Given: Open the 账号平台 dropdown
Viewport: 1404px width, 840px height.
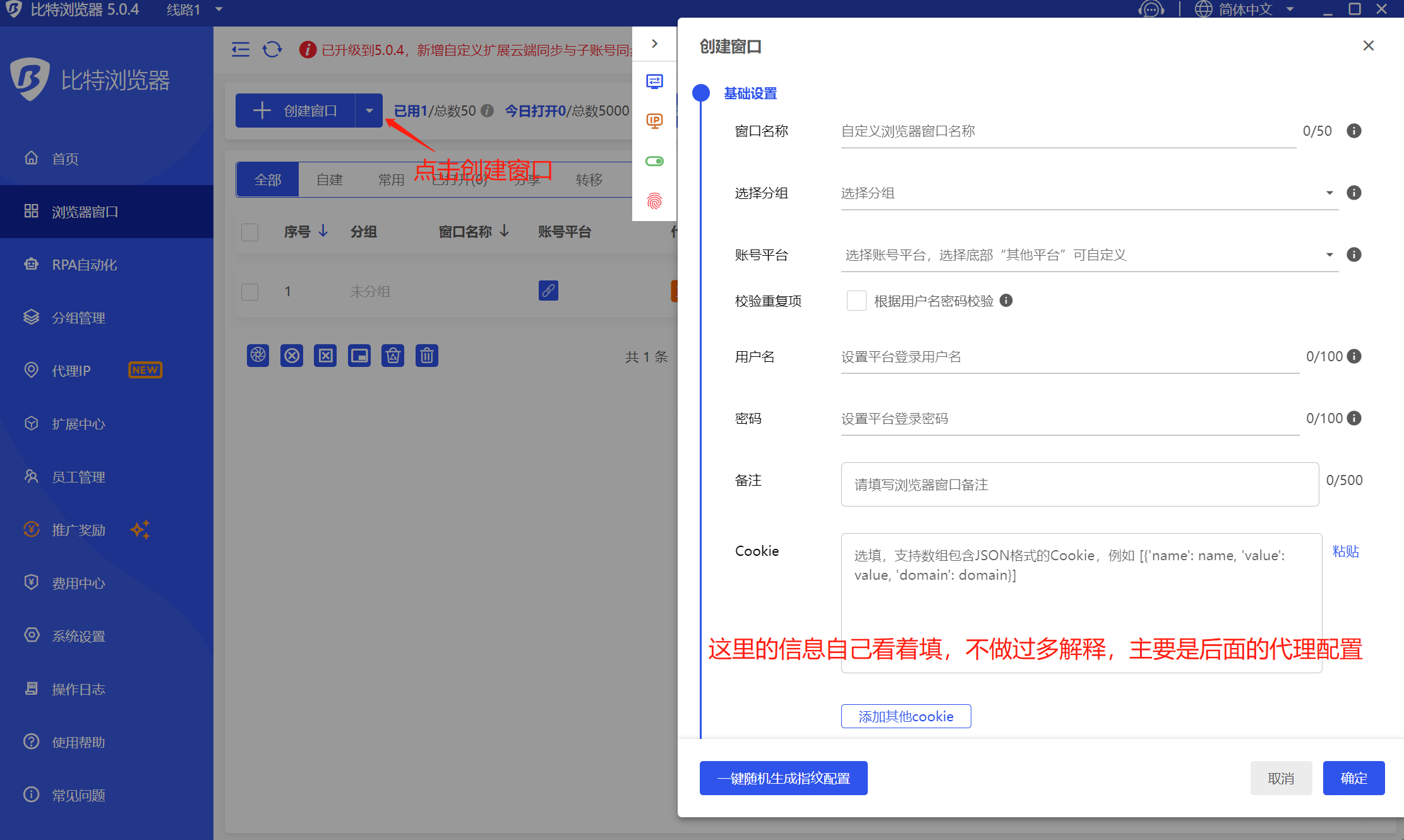Looking at the screenshot, I should (x=1089, y=255).
